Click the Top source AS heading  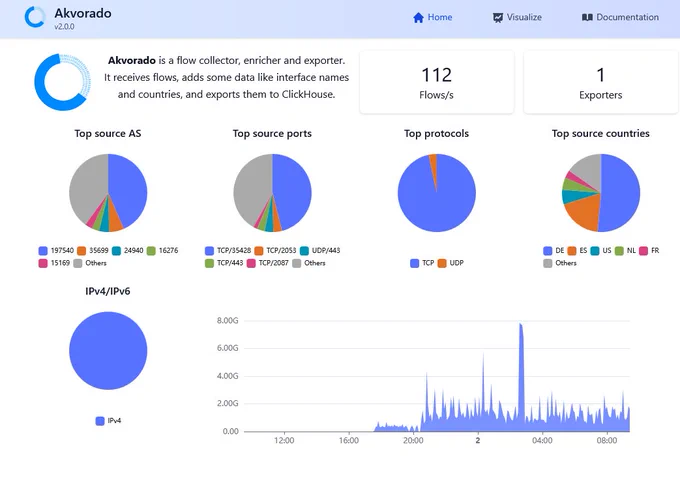108,134
